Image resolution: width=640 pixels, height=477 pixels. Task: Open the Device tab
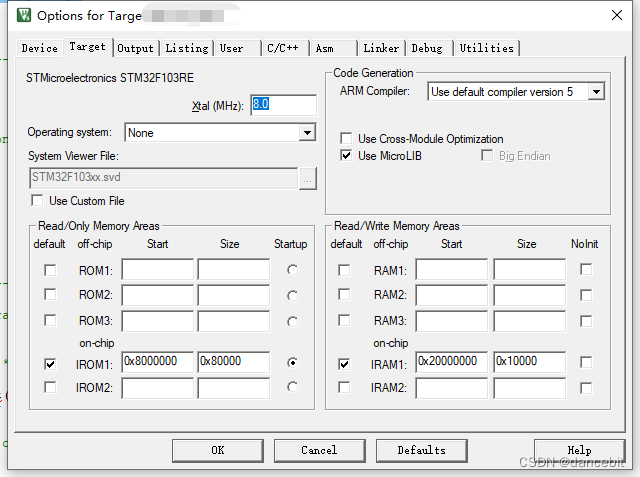click(x=40, y=48)
